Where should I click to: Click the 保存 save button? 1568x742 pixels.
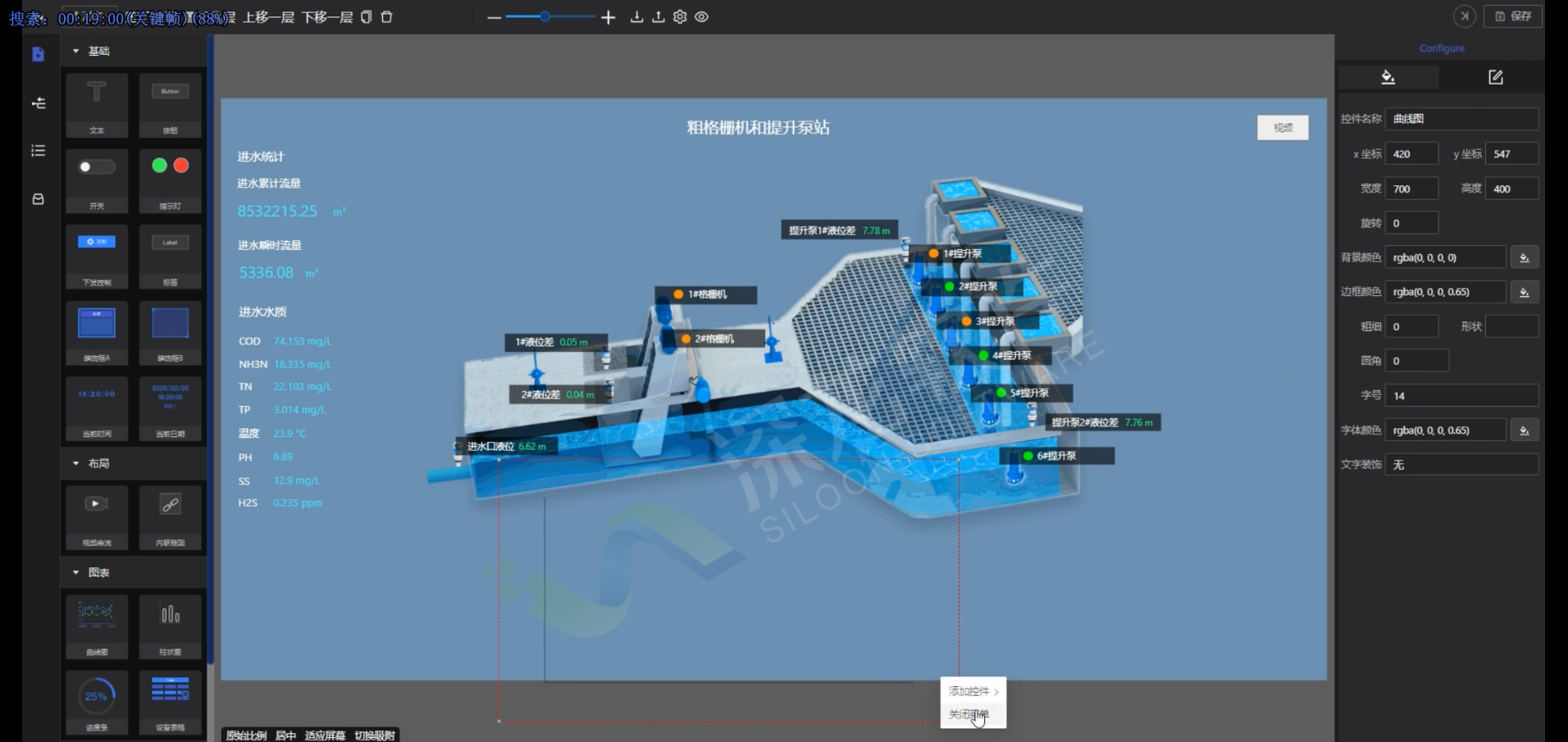(x=1513, y=16)
